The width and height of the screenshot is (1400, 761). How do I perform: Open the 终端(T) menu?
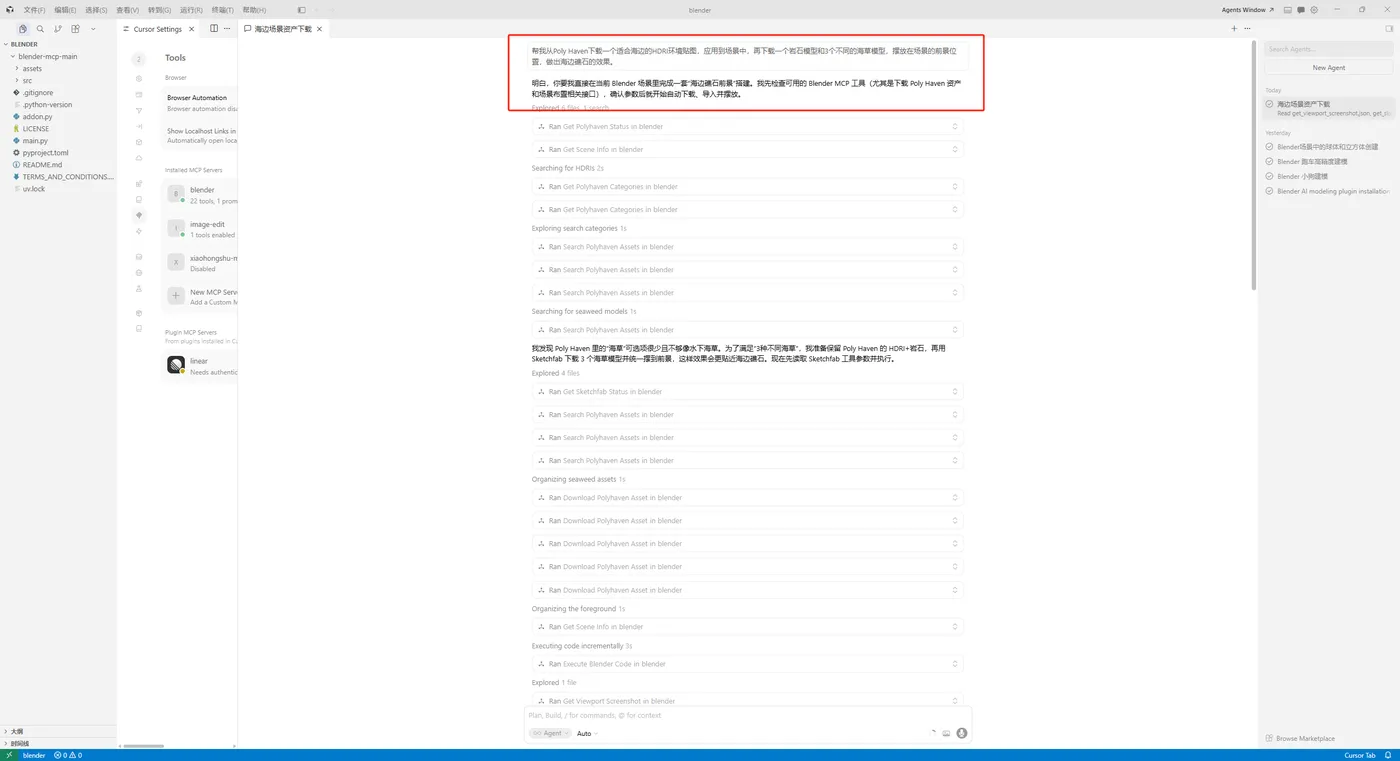click(222, 10)
